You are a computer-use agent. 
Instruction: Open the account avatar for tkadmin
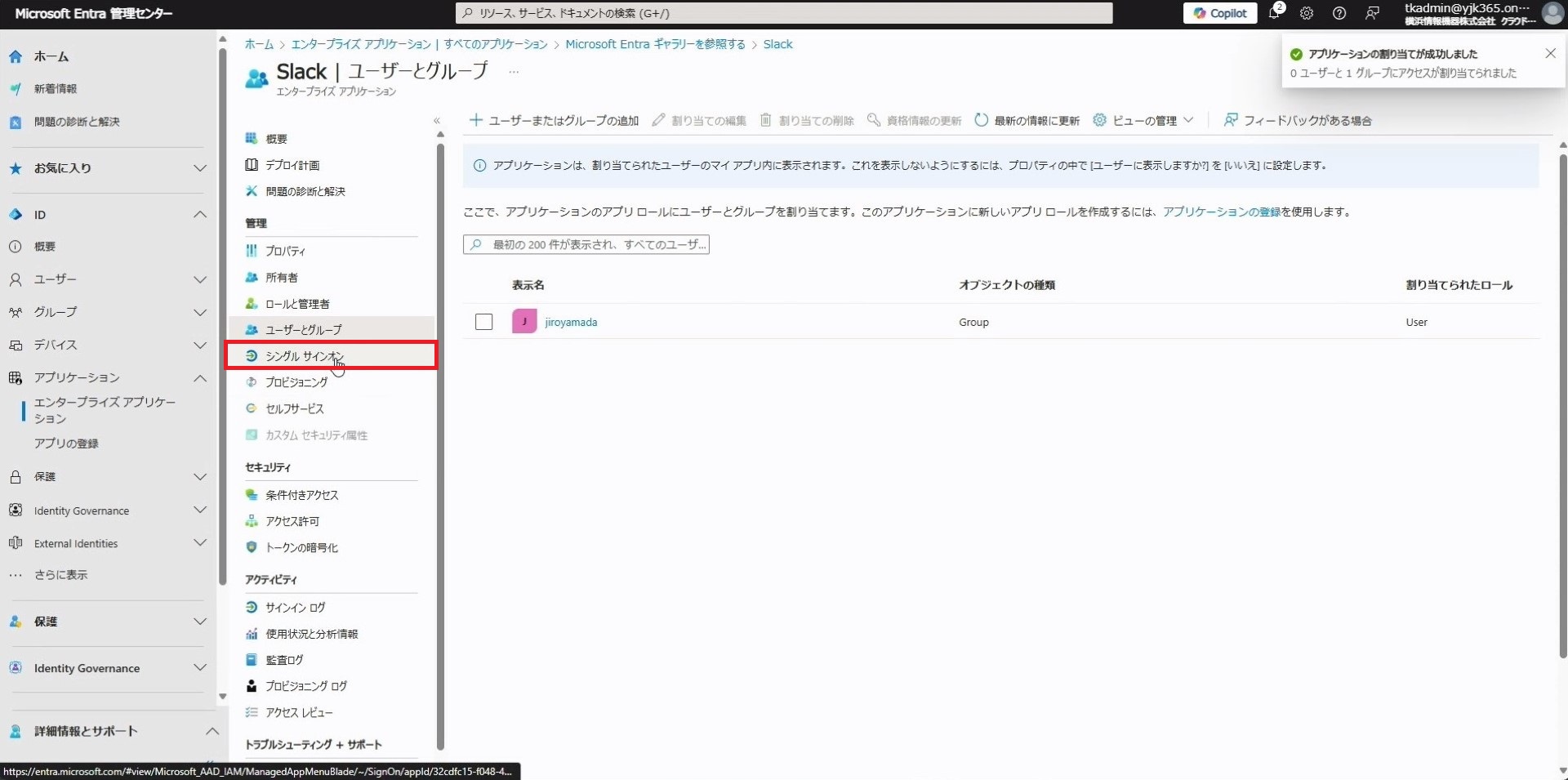coord(1552,13)
